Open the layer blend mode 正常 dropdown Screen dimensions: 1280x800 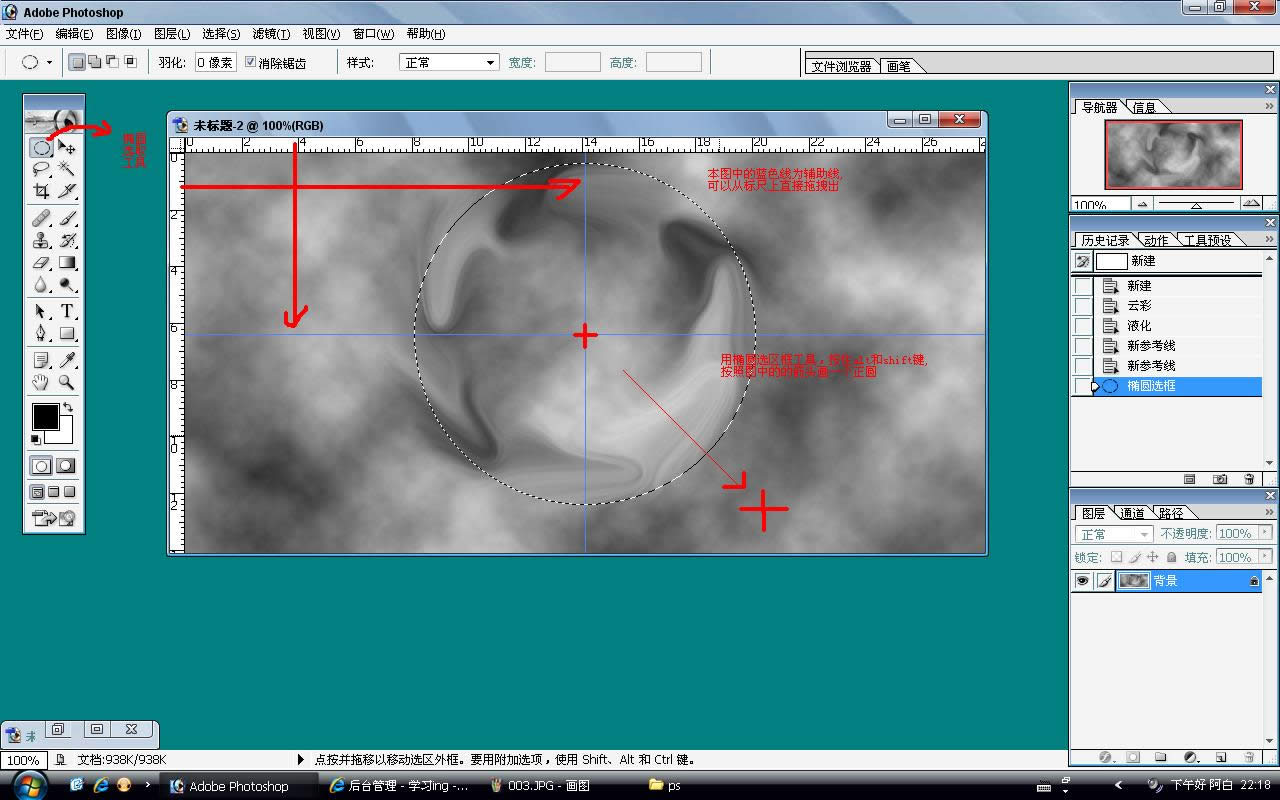pos(1114,534)
